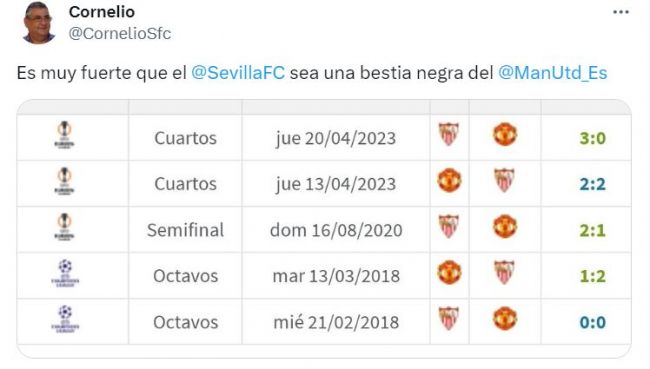This screenshot has height=369, width=650.
Task: Click the date mar 13/03/2018
Action: [x=336, y=276]
